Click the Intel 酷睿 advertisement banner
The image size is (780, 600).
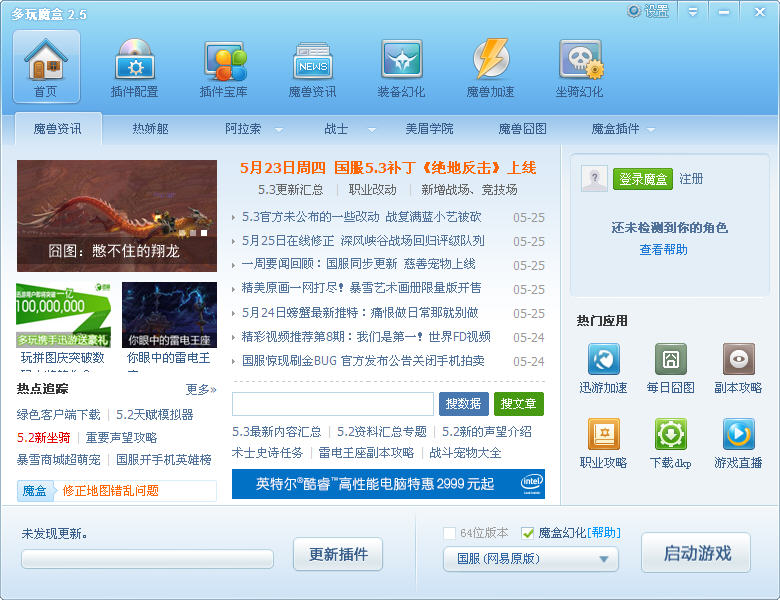click(388, 484)
